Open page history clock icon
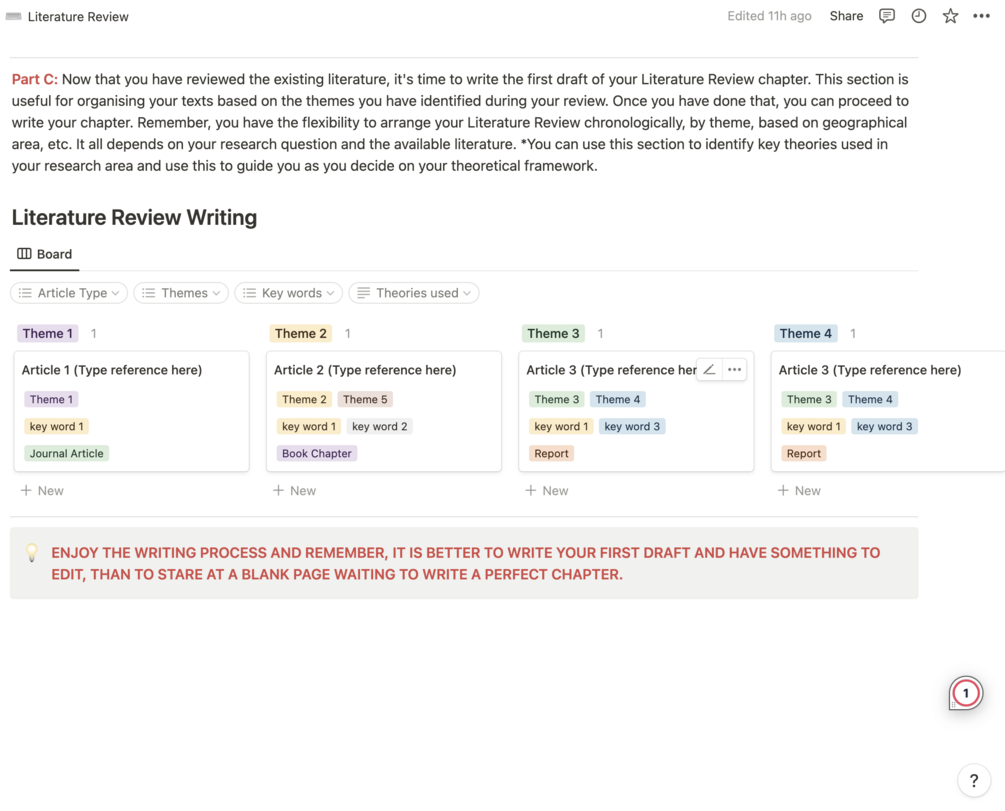The width and height of the screenshot is (1005, 811). point(918,16)
